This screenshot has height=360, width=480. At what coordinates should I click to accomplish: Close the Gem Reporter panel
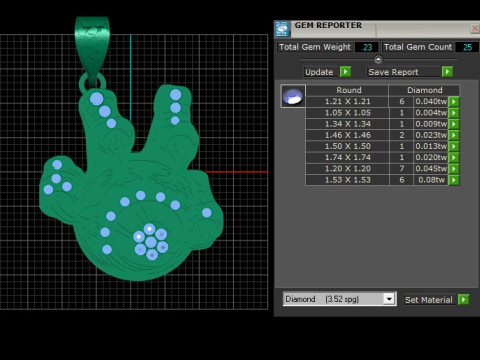[475, 29]
